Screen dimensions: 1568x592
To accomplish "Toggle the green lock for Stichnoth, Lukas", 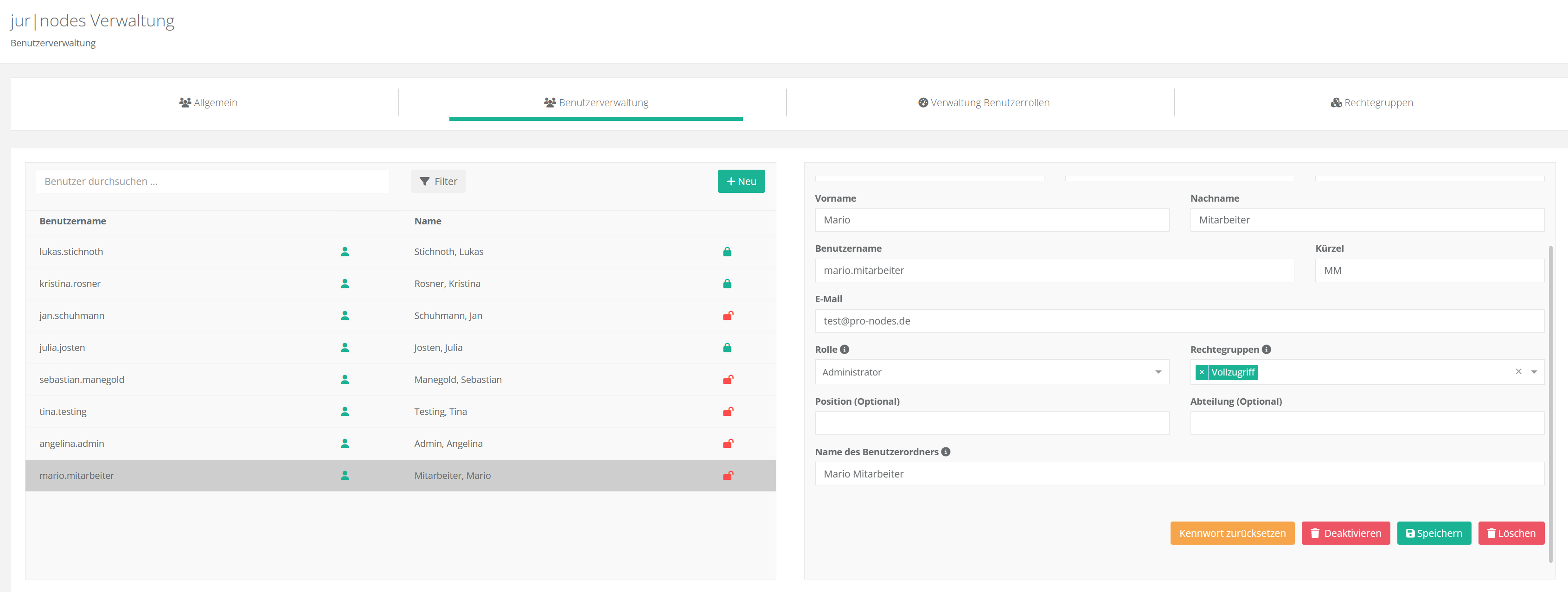I will (x=727, y=251).
